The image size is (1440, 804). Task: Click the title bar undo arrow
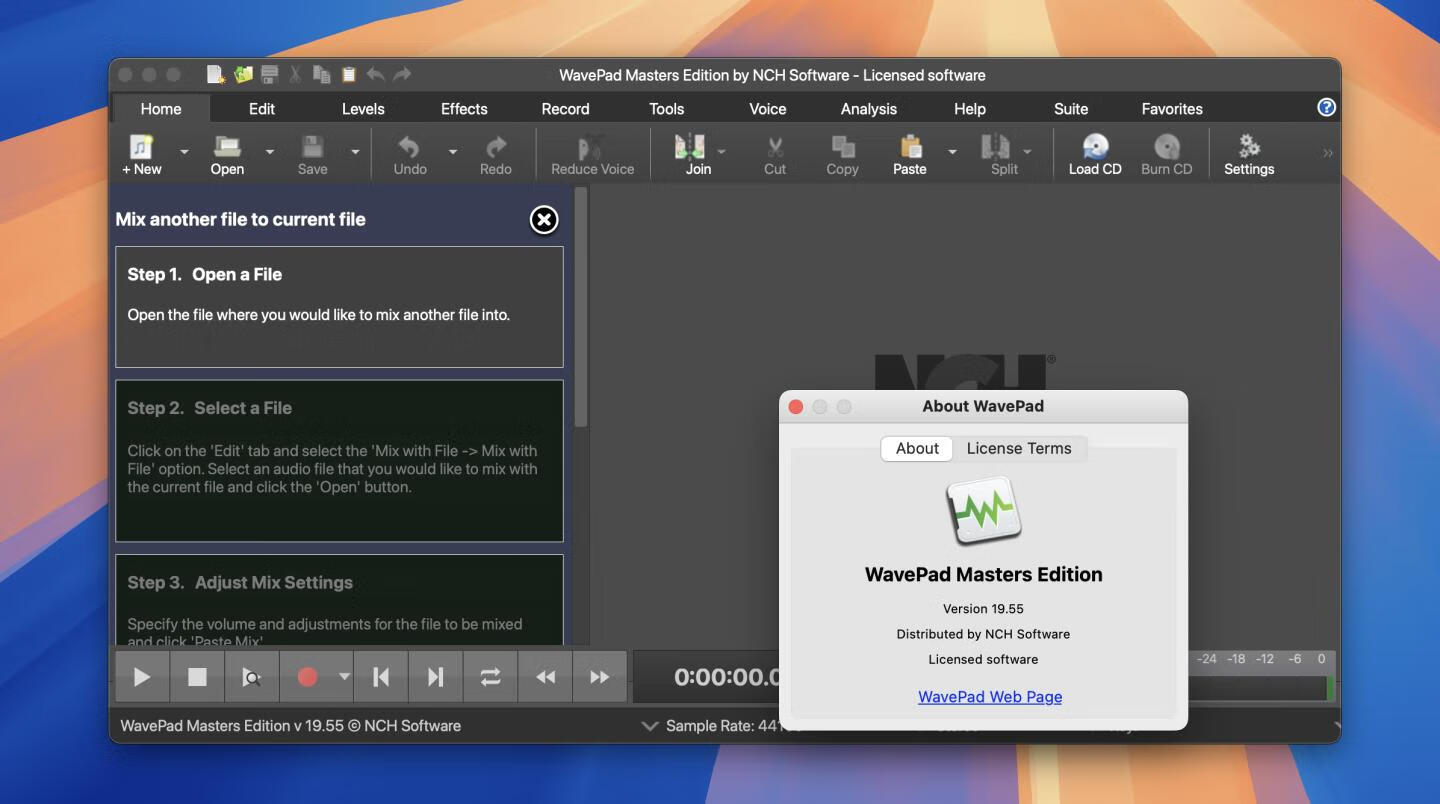[376, 74]
